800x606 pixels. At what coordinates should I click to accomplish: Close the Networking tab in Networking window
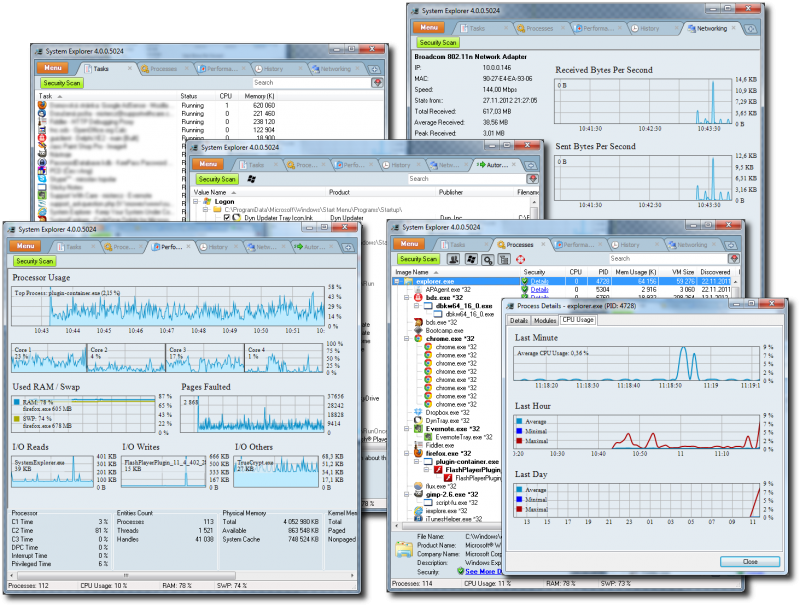[x=734, y=28]
